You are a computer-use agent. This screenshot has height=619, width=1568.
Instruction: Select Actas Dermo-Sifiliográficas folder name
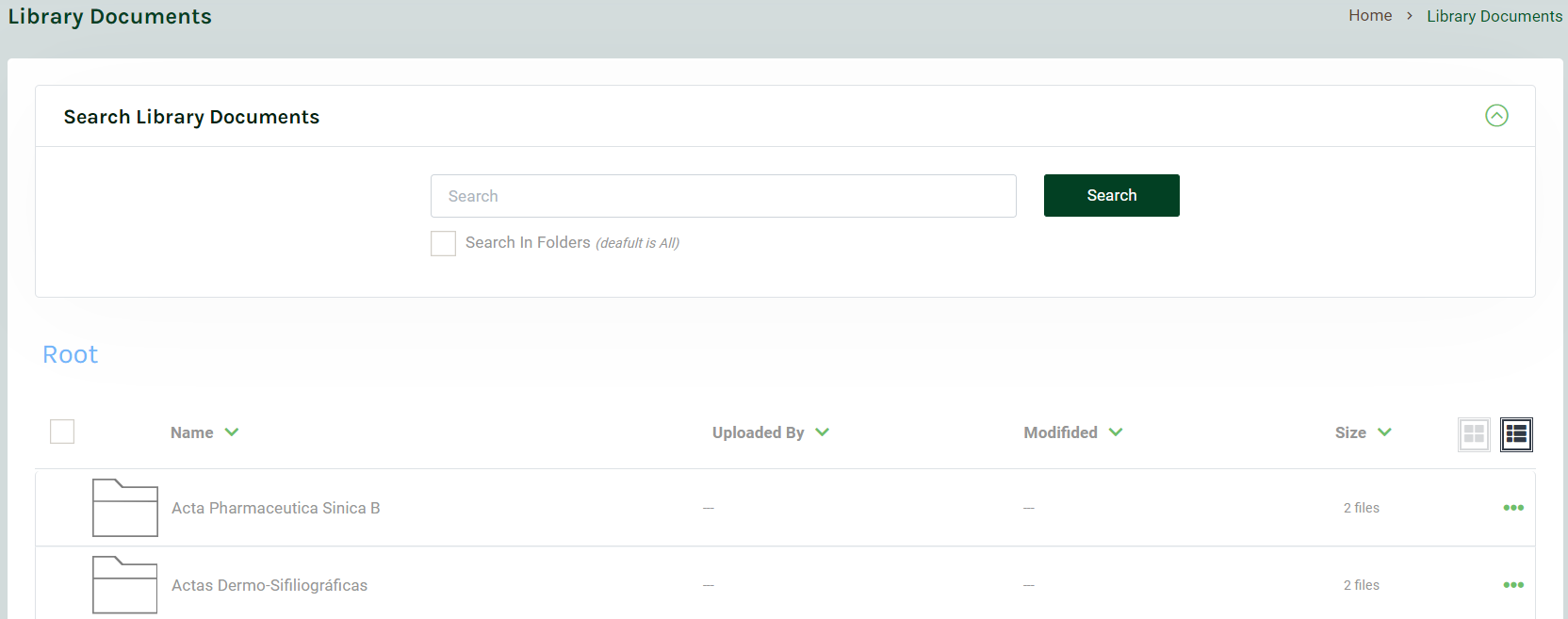click(x=269, y=585)
